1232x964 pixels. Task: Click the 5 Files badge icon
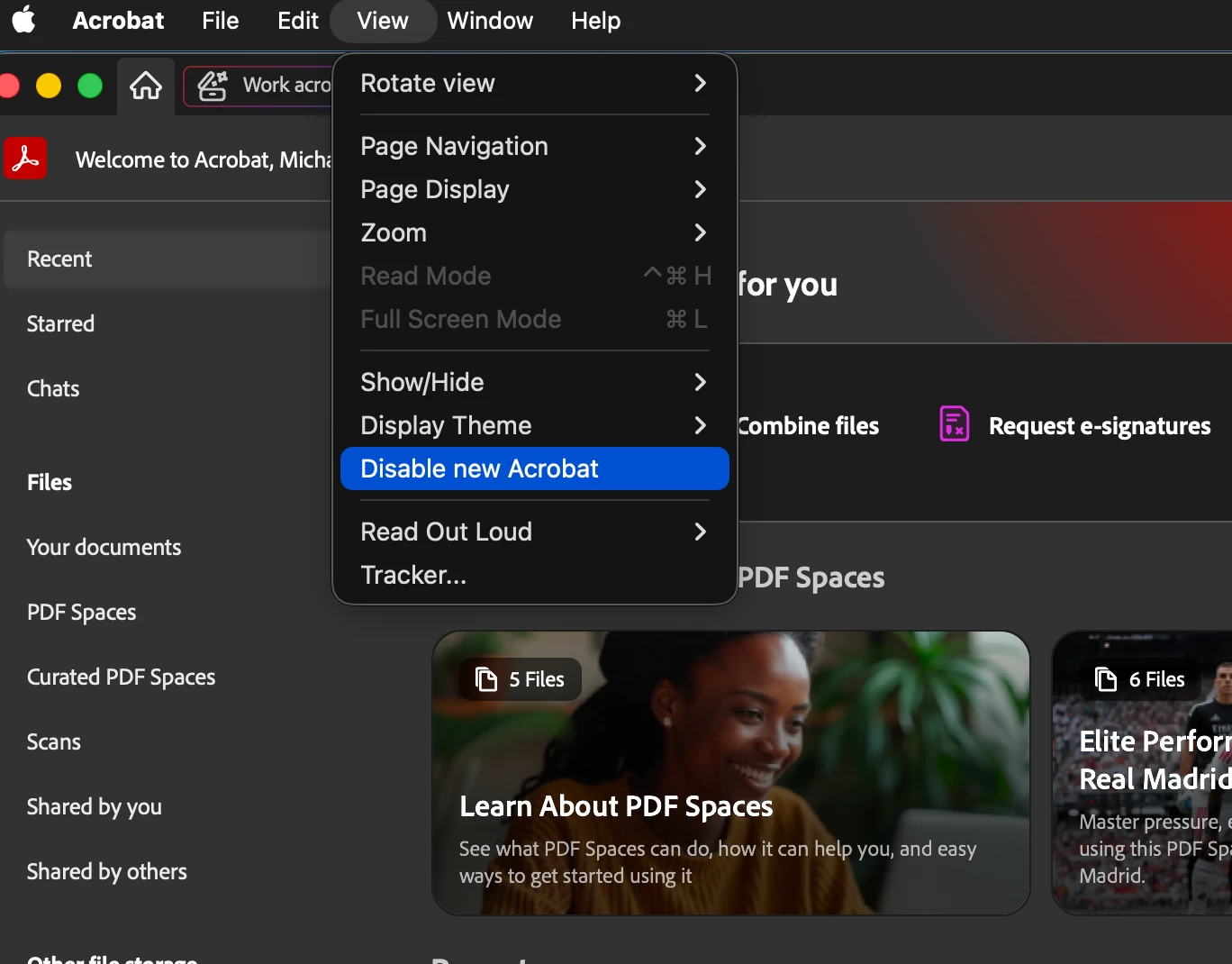[486, 679]
